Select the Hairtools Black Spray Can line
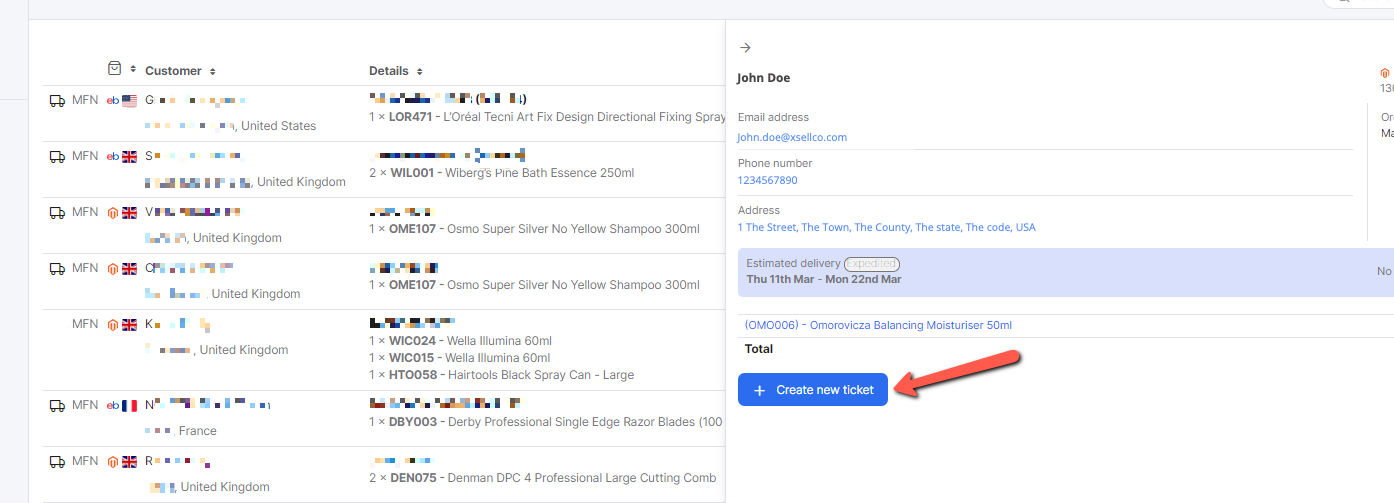This screenshot has height=503, width=1394. point(501,375)
